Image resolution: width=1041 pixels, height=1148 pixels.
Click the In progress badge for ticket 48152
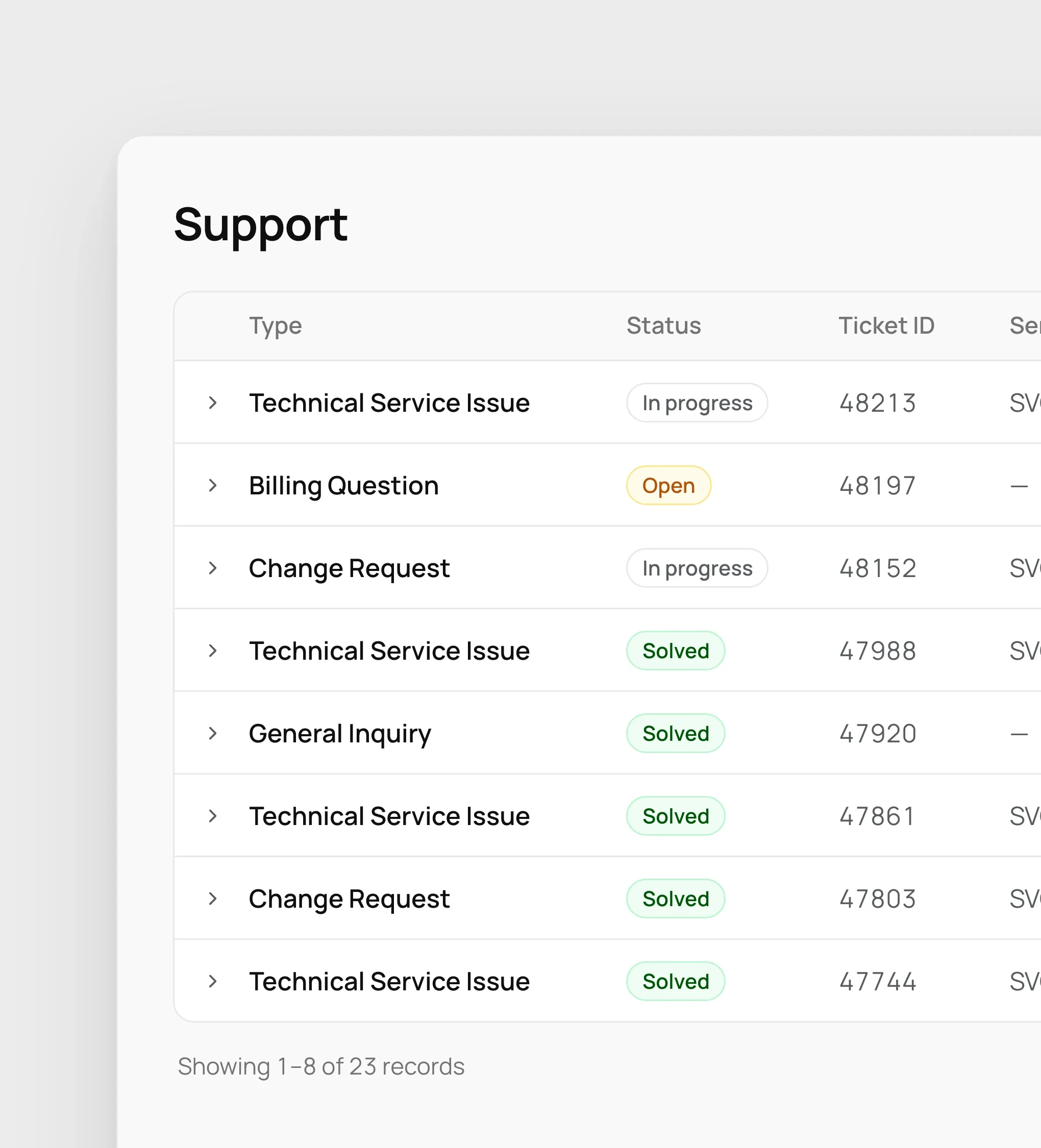697,568
